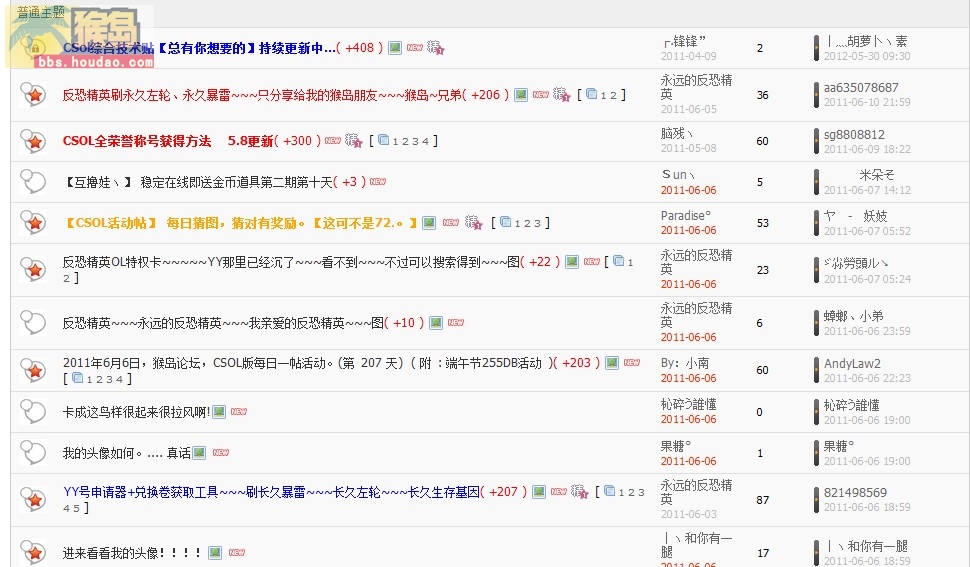Open thread 进来看看我的头像
The height and width of the screenshot is (567, 970).
click(x=132, y=553)
